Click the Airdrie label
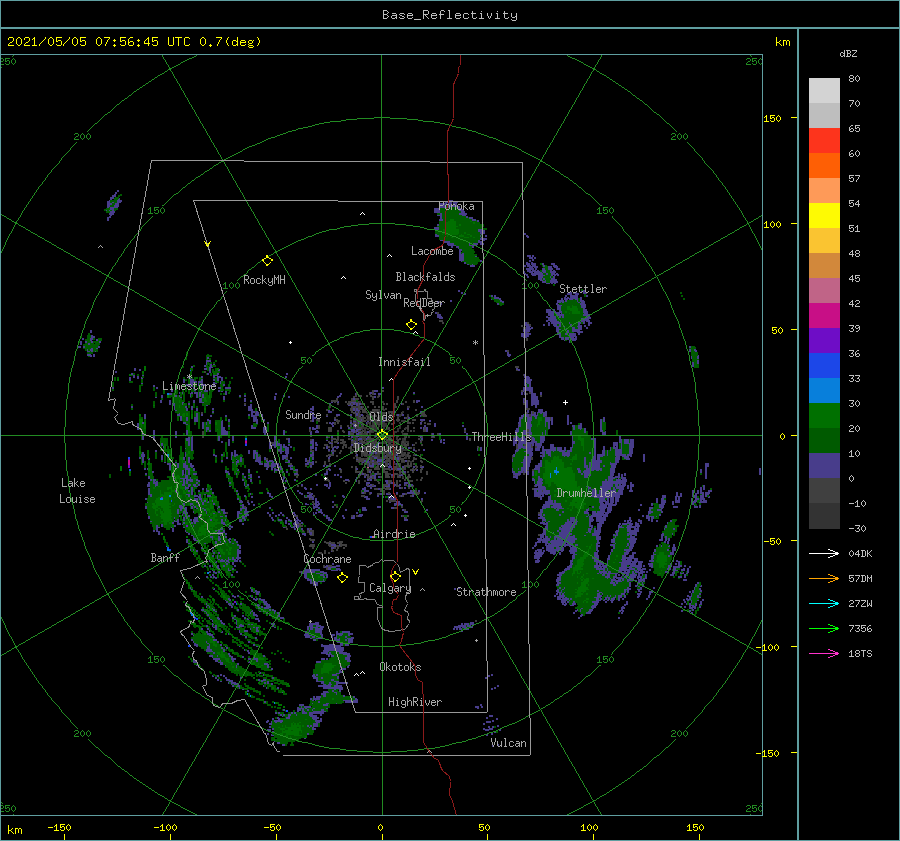This screenshot has width=900, height=841. 394,534
